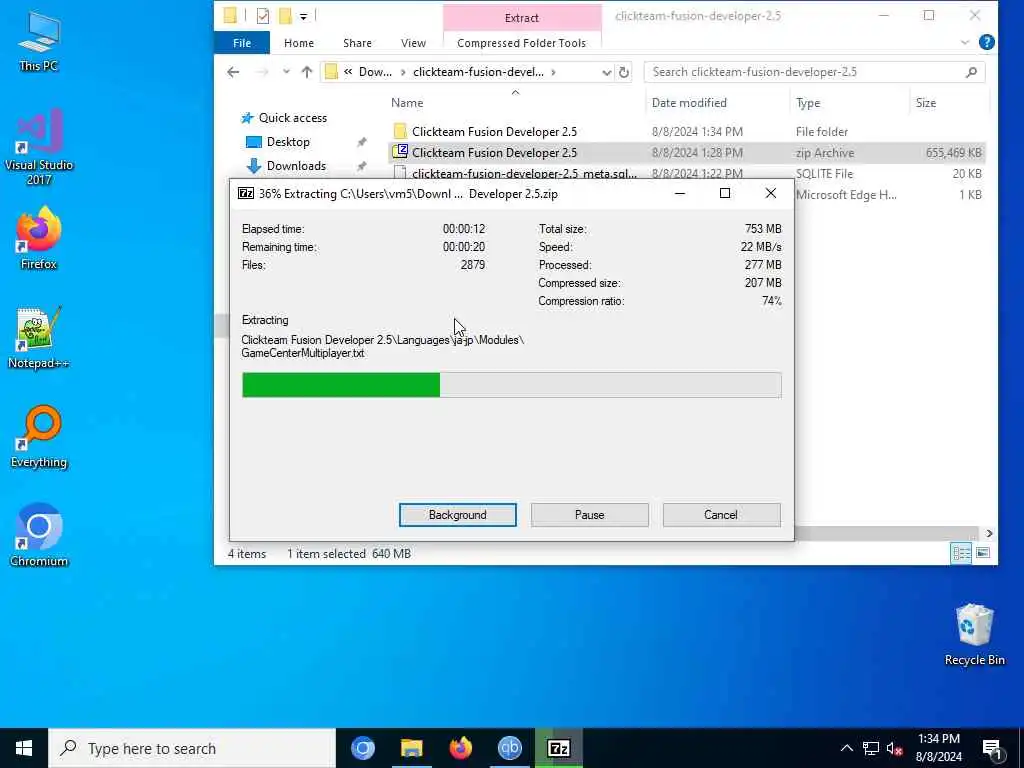Image resolution: width=1024 pixels, height=768 pixels.
Task: Open the notification center icon
Action: click(991, 748)
